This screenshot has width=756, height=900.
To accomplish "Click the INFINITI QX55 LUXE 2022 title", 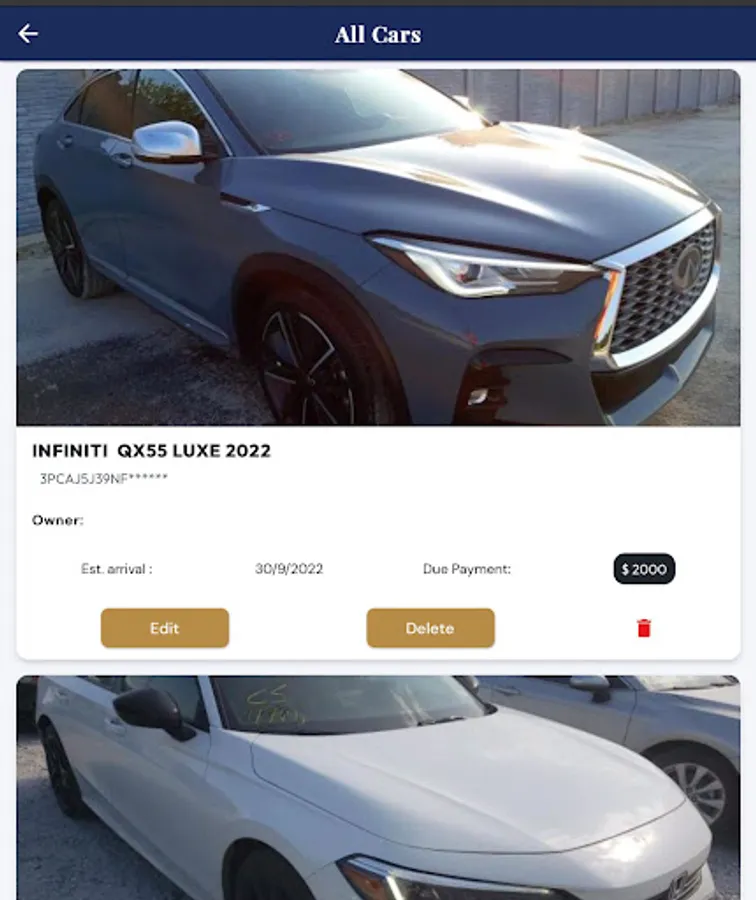I will click(152, 451).
